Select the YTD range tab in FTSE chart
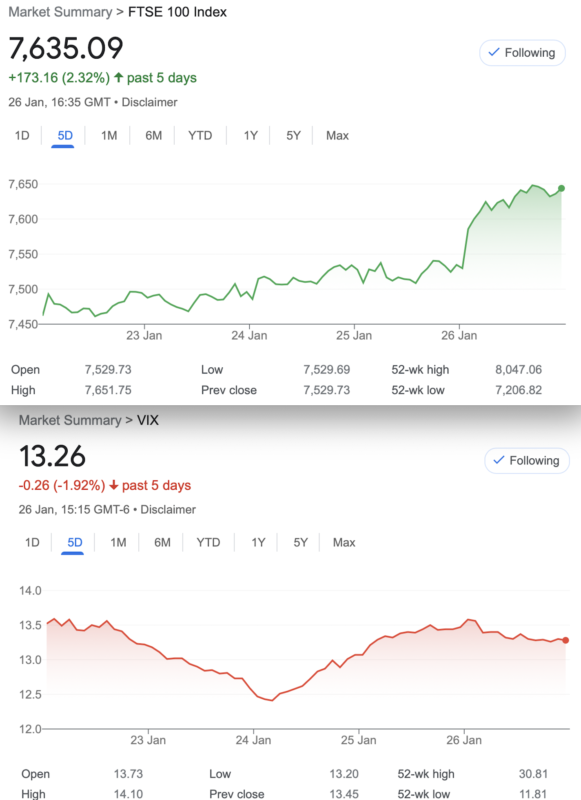The width and height of the screenshot is (581, 800). [x=200, y=136]
